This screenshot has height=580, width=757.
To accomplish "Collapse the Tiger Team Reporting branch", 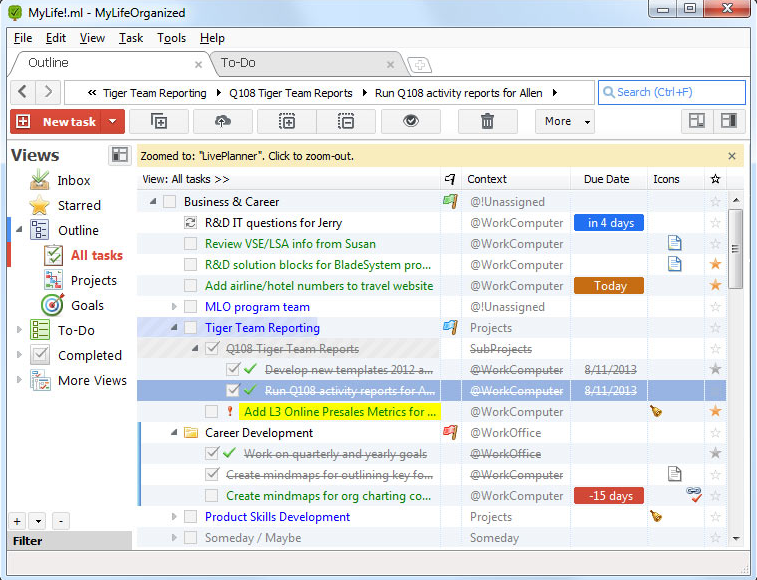I will point(174,327).
